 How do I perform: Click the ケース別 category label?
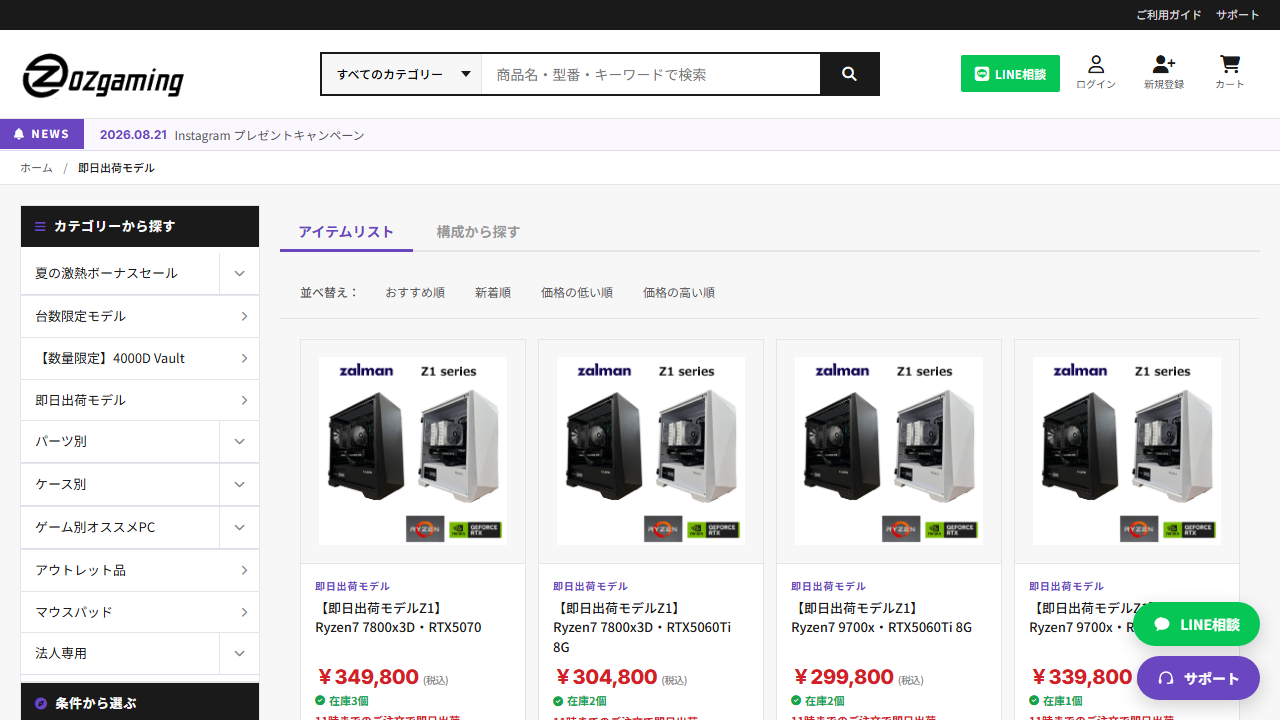(x=60, y=484)
